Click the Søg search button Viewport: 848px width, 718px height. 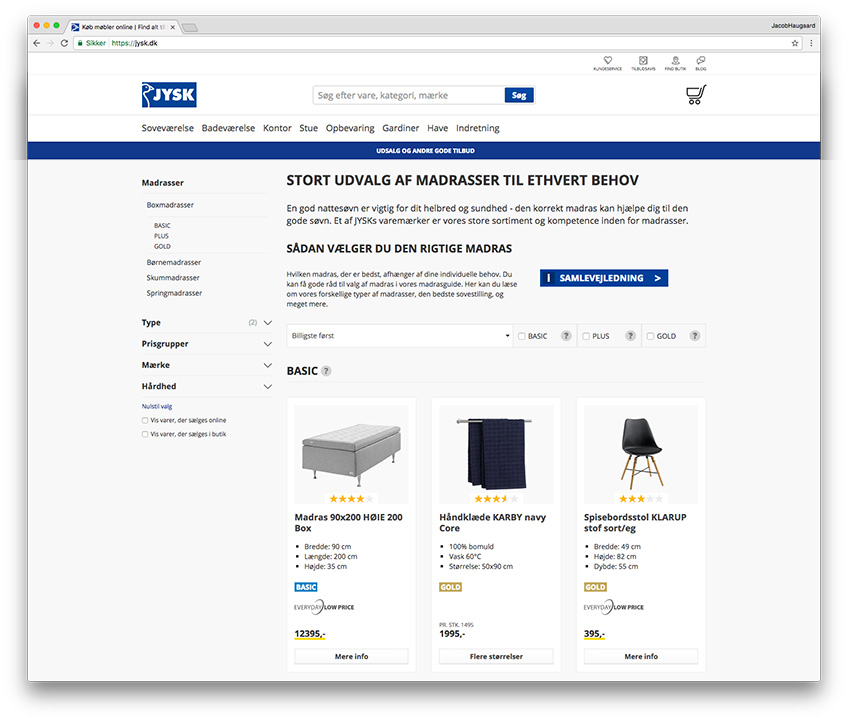[x=519, y=95]
